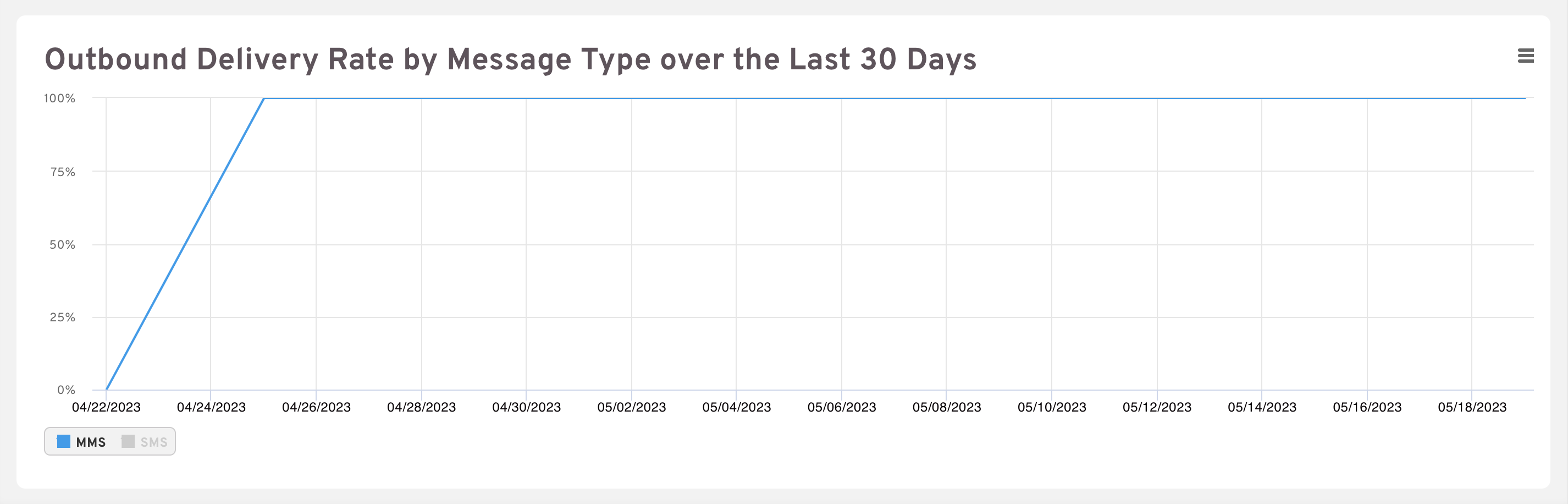Click the 0% y-axis label
This screenshot has width=1568, height=504.
pos(66,390)
